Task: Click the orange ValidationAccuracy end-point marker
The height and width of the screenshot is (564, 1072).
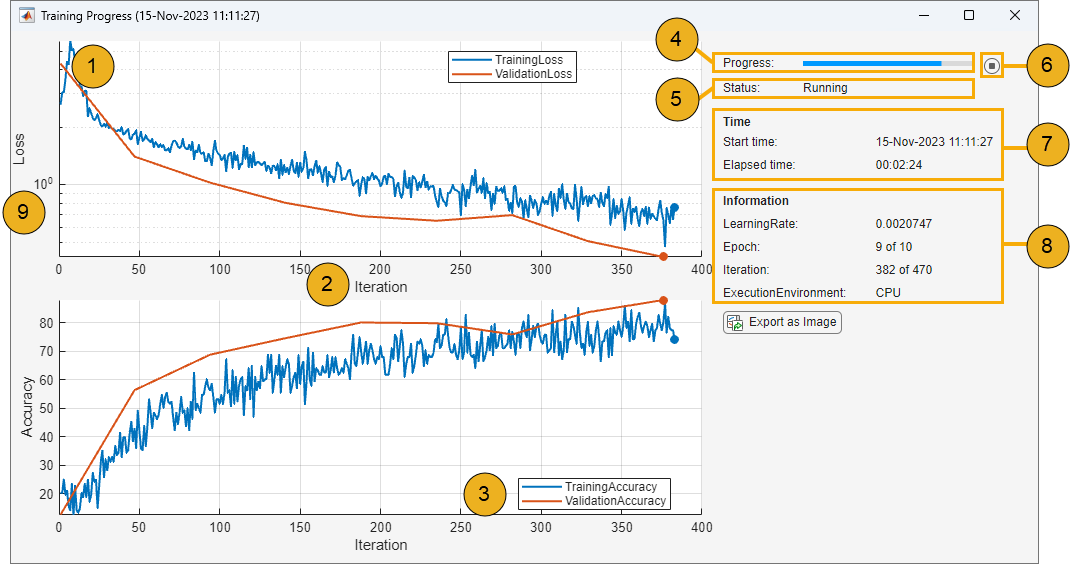Action: point(662,300)
